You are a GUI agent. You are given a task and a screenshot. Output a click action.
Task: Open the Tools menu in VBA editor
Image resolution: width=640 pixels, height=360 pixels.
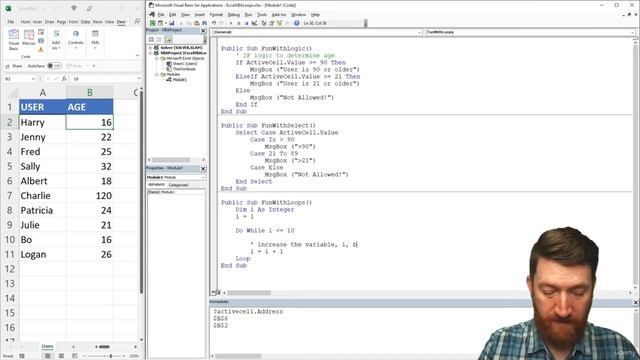(262, 15)
